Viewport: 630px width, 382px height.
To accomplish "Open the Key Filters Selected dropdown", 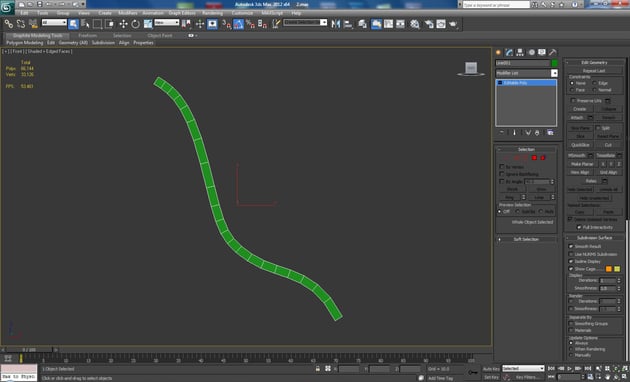I will pos(523,368).
